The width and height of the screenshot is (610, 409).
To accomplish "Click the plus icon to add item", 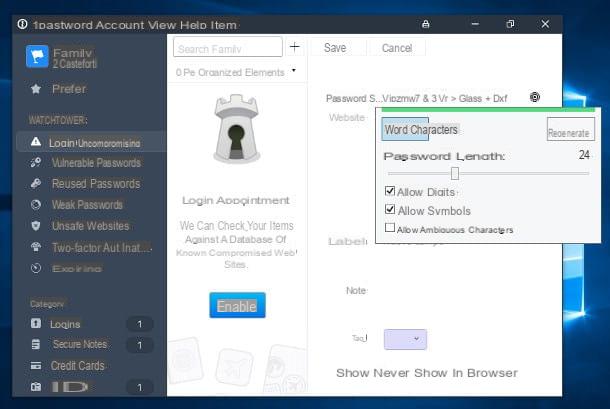I will [x=295, y=47].
